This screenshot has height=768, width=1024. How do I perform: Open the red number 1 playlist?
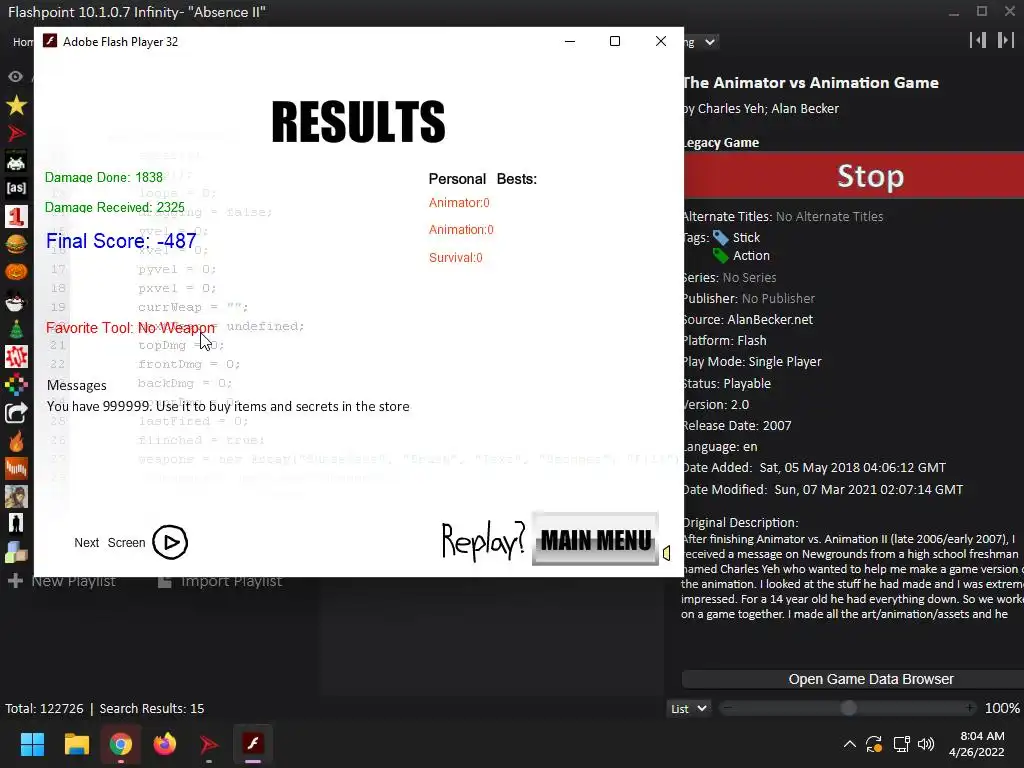(x=16, y=216)
